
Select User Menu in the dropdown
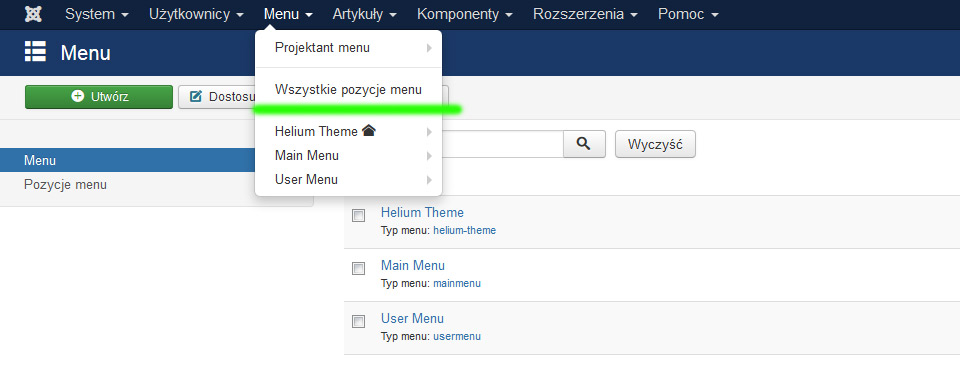click(x=348, y=180)
